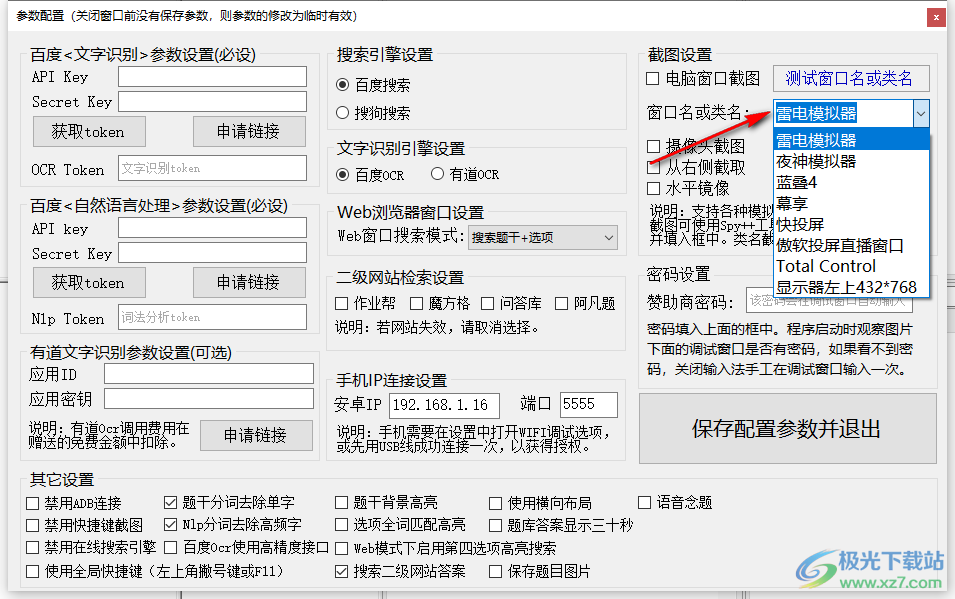This screenshot has width=955, height=599.
Task: Select 显示器左上432*768 from the list
Action: tap(851, 286)
